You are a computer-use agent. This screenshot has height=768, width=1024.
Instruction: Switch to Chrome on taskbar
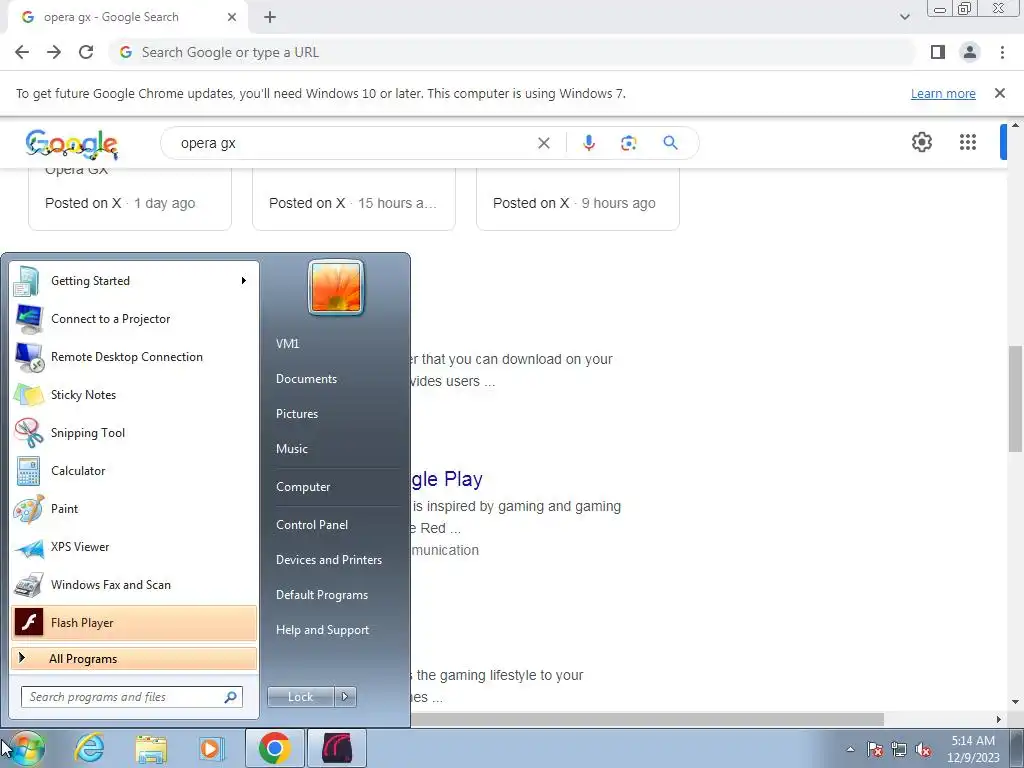pos(274,748)
